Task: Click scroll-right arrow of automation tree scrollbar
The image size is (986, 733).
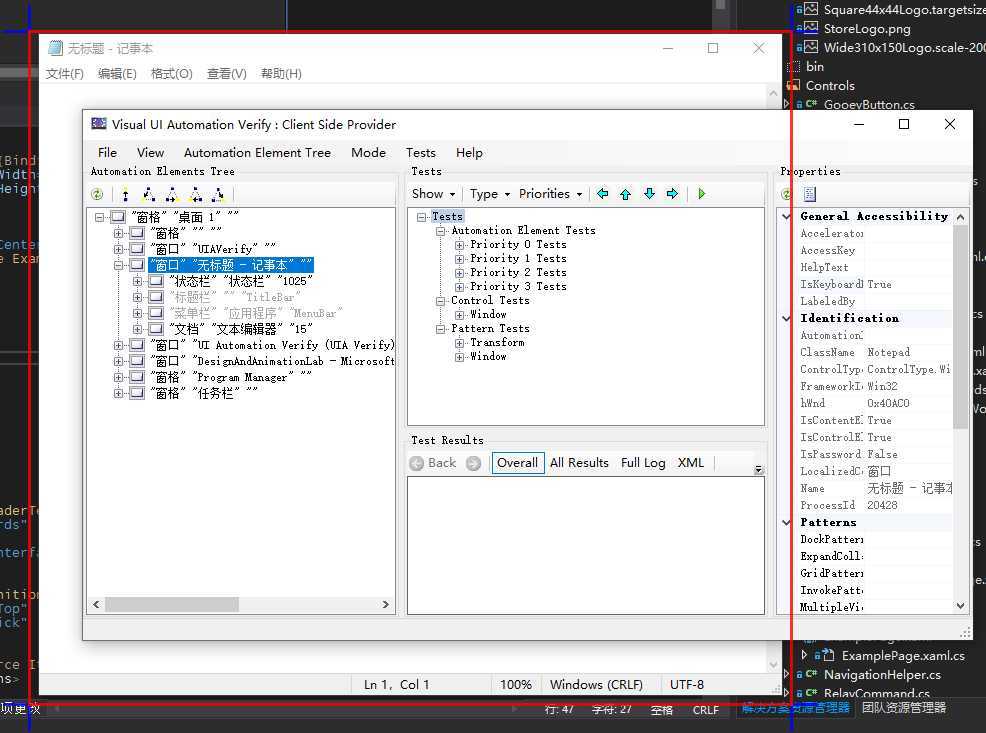Action: click(x=385, y=605)
